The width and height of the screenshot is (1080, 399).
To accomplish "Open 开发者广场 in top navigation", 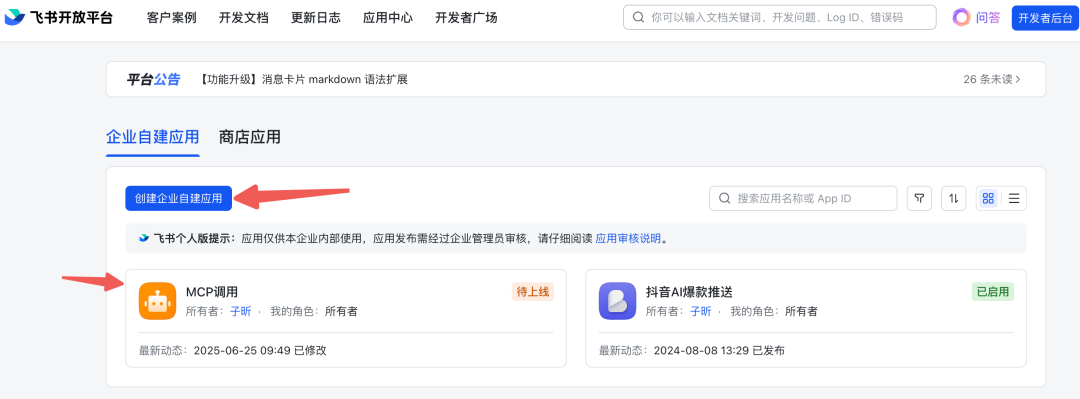I will tap(466, 18).
